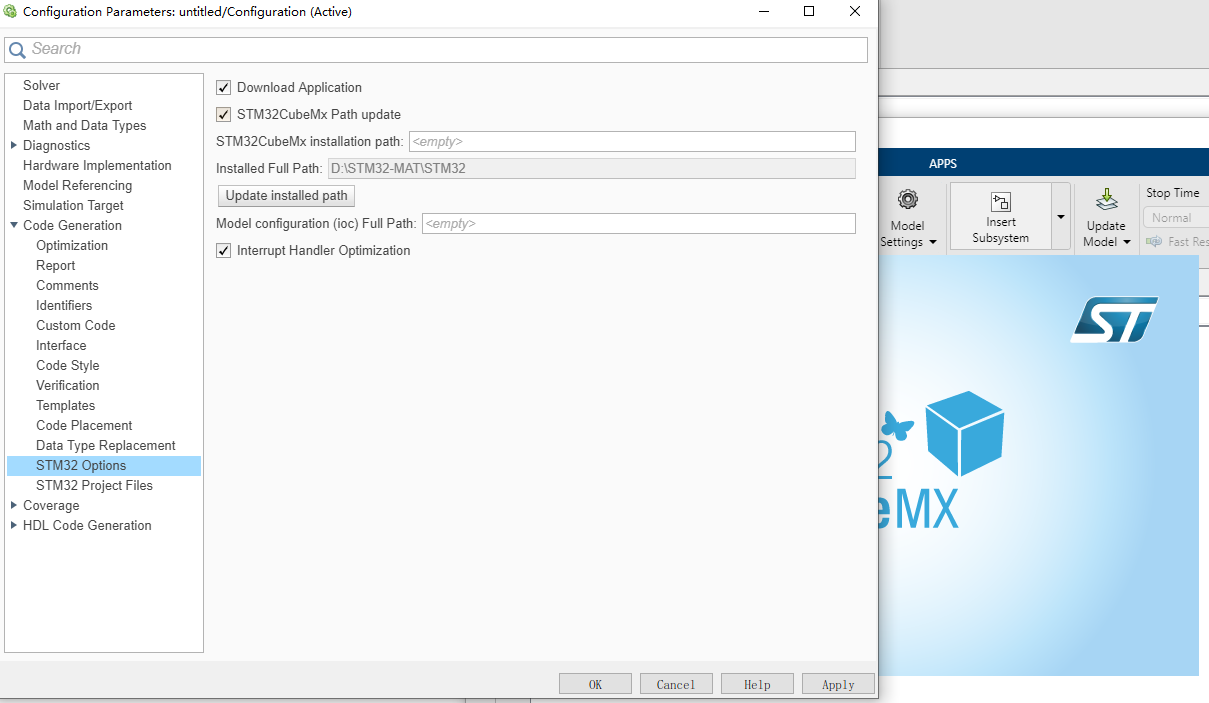1209x703 pixels.
Task: Click Apply to save changes
Action: click(x=837, y=683)
